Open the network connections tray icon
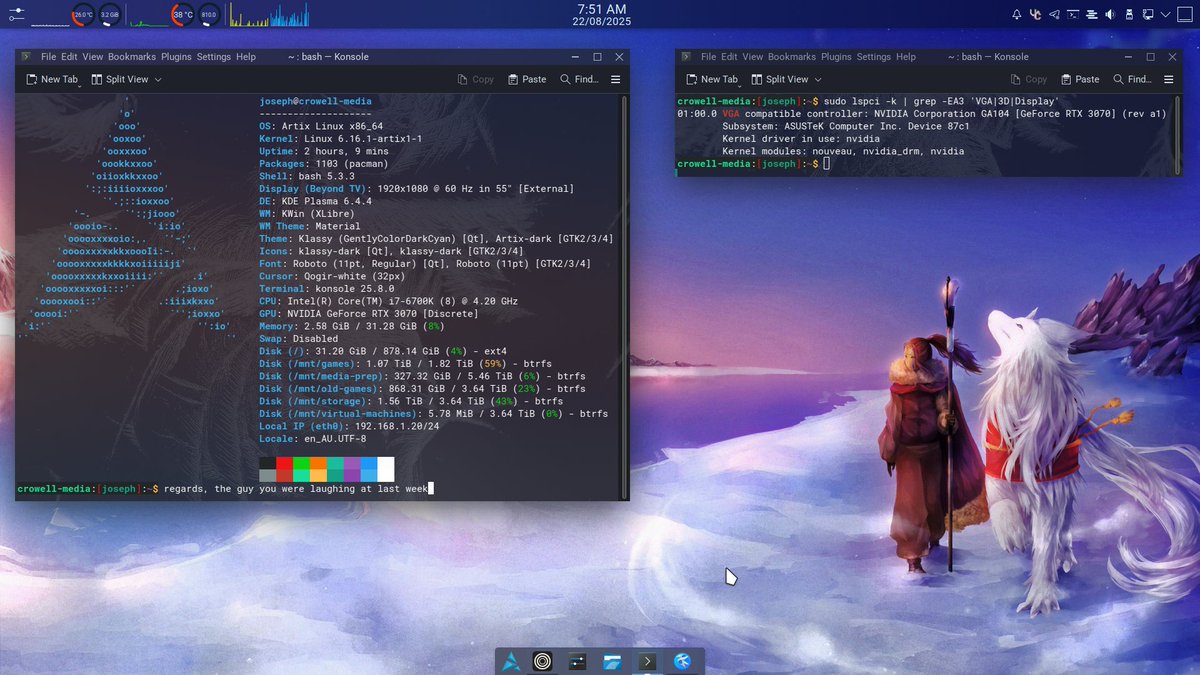The height and width of the screenshot is (675, 1200). 1148,14
